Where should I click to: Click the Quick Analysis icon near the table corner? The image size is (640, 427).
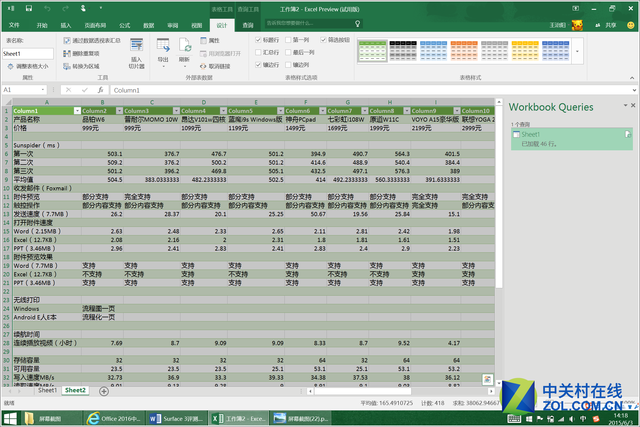(x=487, y=379)
